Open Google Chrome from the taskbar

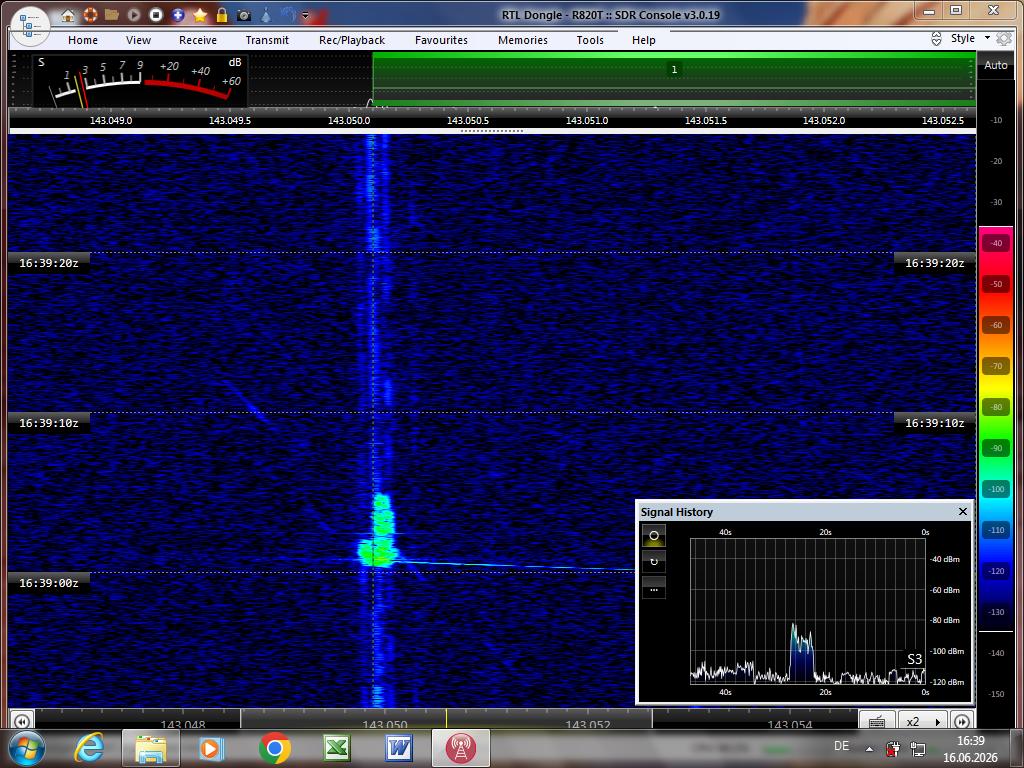tap(275, 748)
